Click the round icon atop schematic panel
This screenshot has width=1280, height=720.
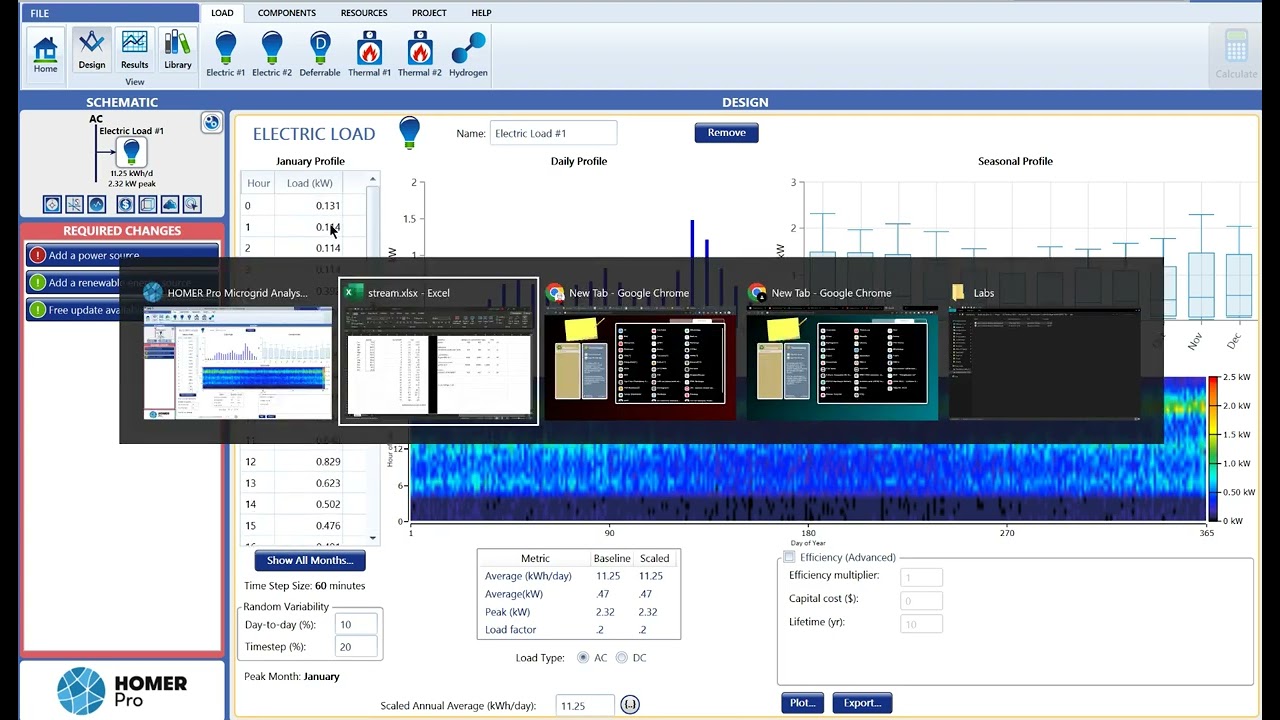[211, 122]
